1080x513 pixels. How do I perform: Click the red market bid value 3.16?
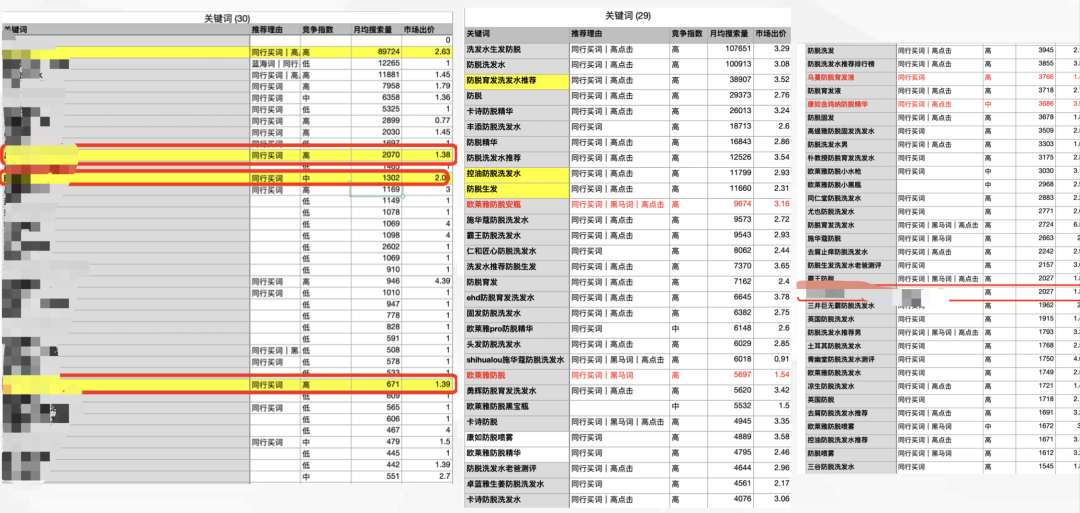point(781,205)
